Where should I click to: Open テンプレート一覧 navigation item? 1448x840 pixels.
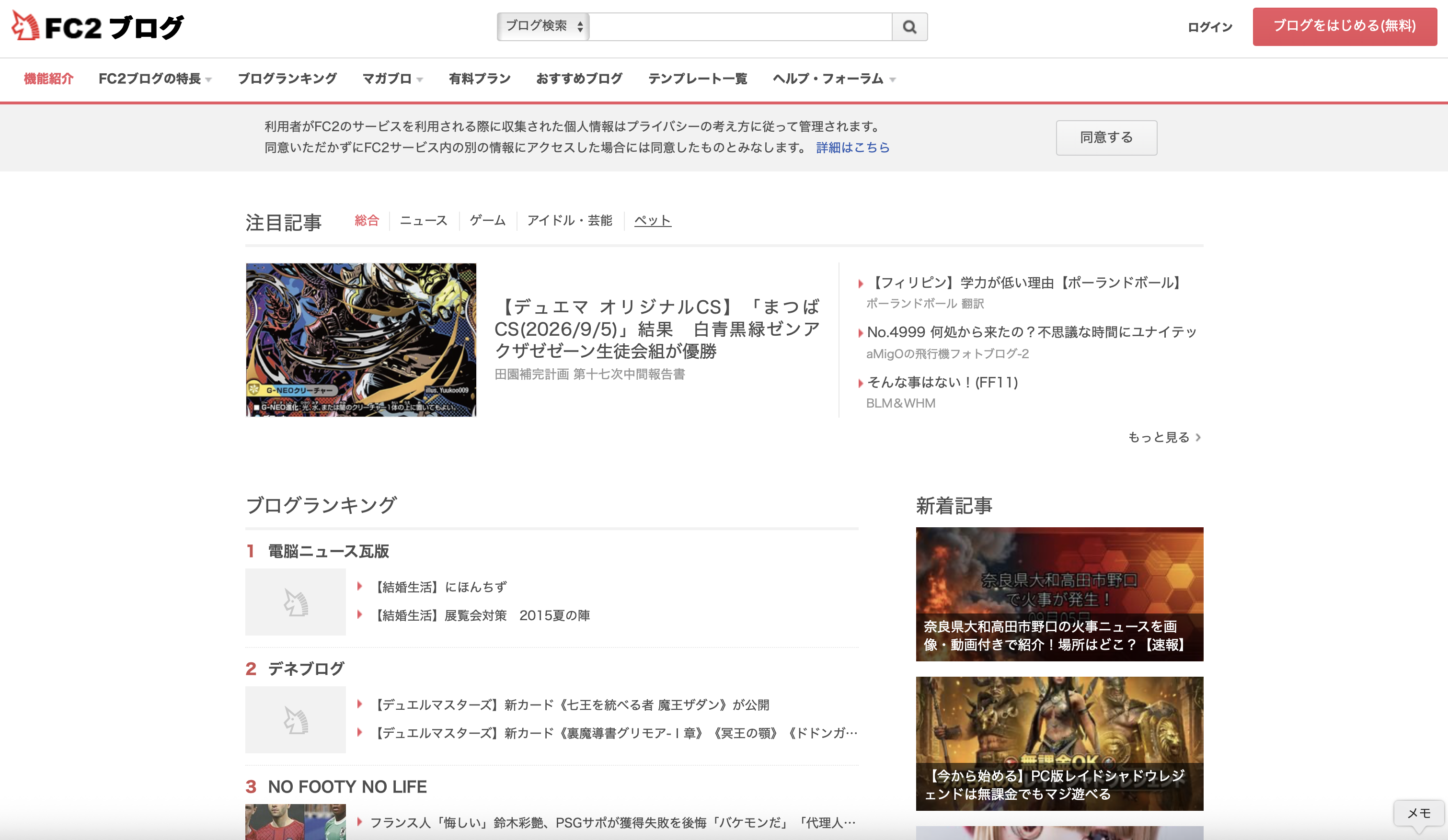pyautogui.click(x=698, y=79)
